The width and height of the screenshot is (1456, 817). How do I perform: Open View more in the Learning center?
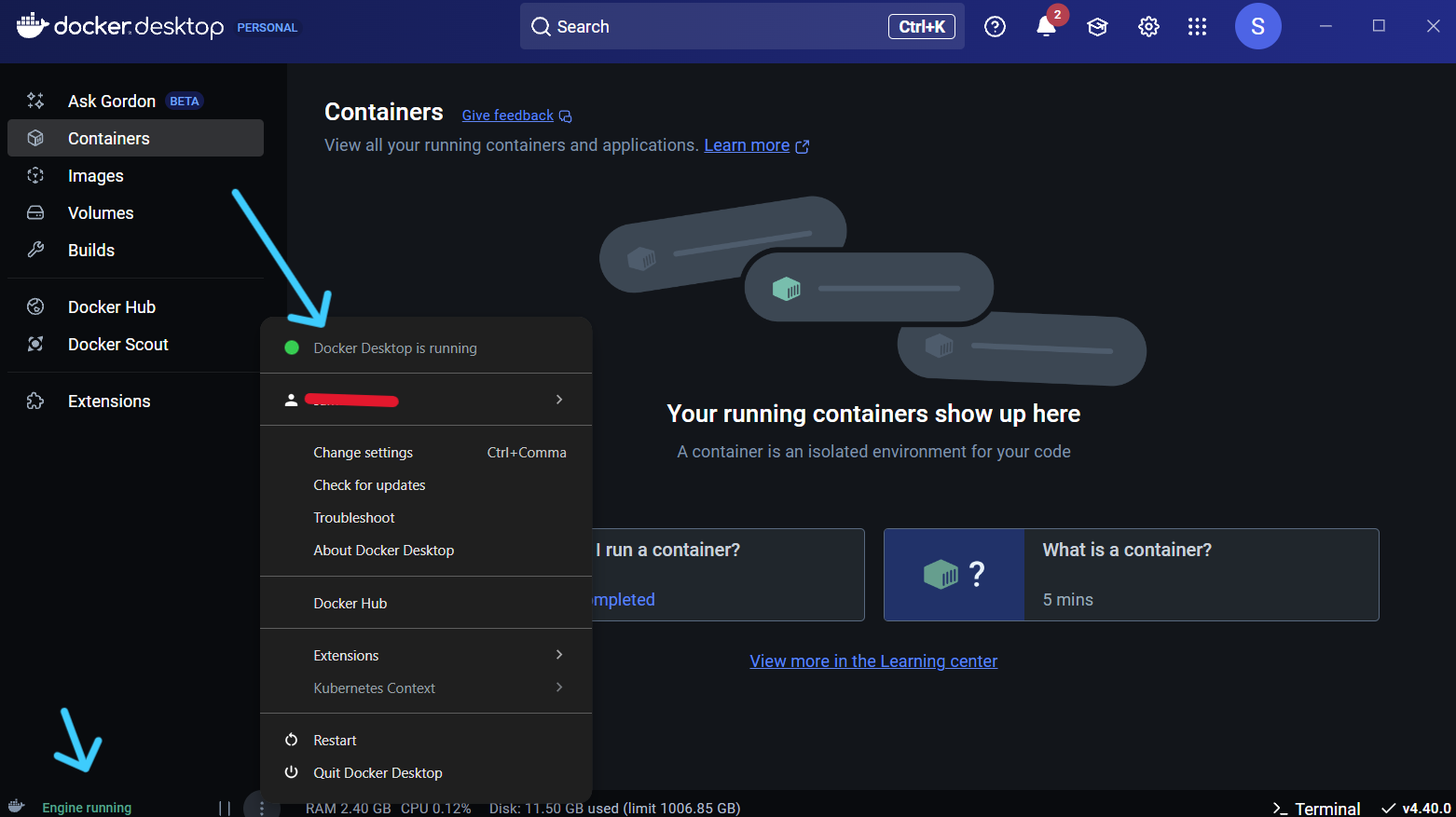873,660
